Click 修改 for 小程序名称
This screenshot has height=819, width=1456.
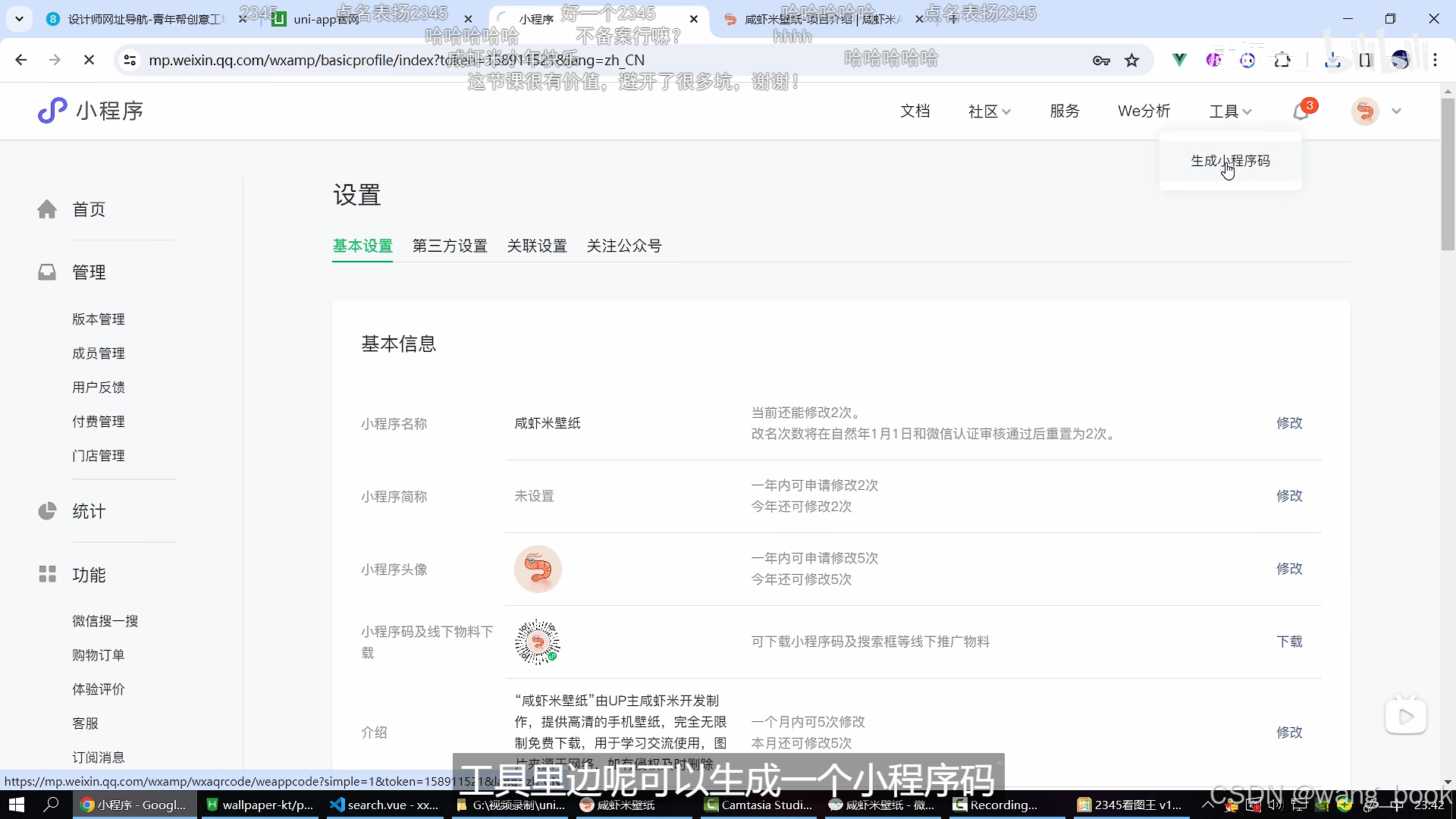pos(1289,423)
